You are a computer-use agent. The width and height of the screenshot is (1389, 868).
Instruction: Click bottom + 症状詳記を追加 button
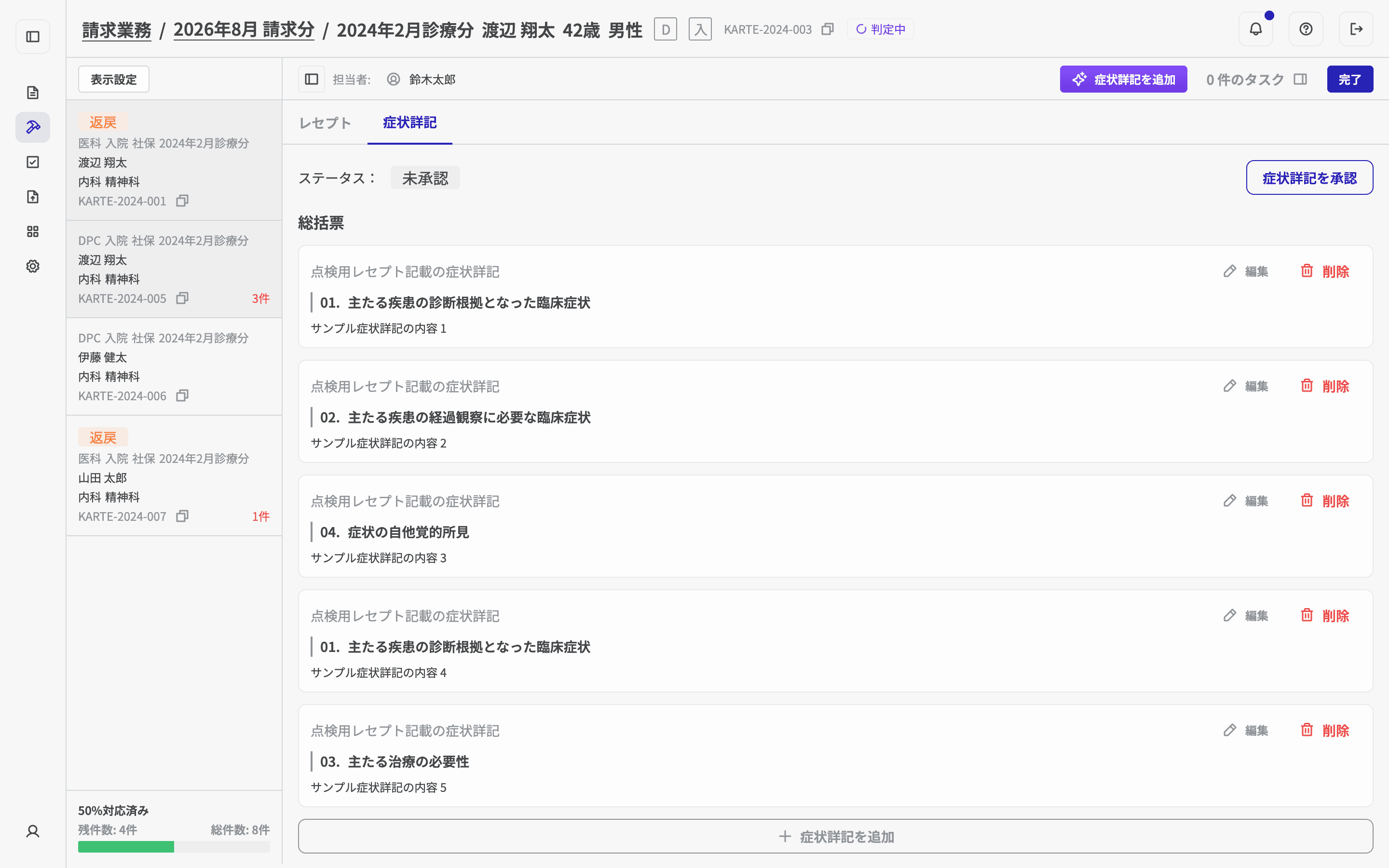pos(835,837)
